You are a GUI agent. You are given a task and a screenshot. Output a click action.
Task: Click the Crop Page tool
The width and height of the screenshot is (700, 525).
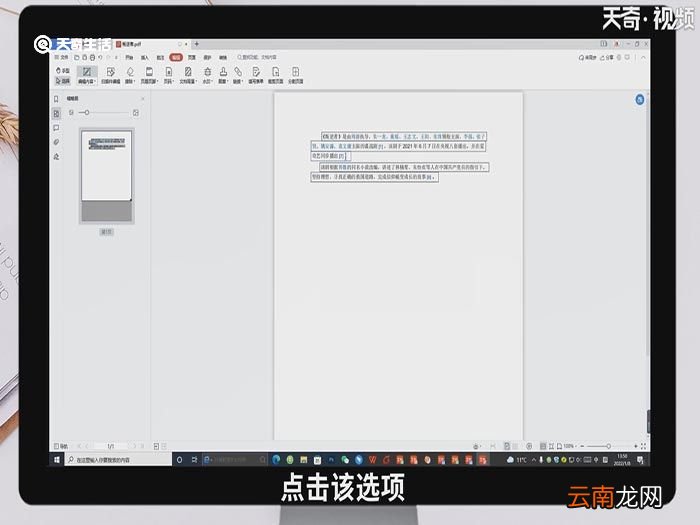tap(275, 75)
